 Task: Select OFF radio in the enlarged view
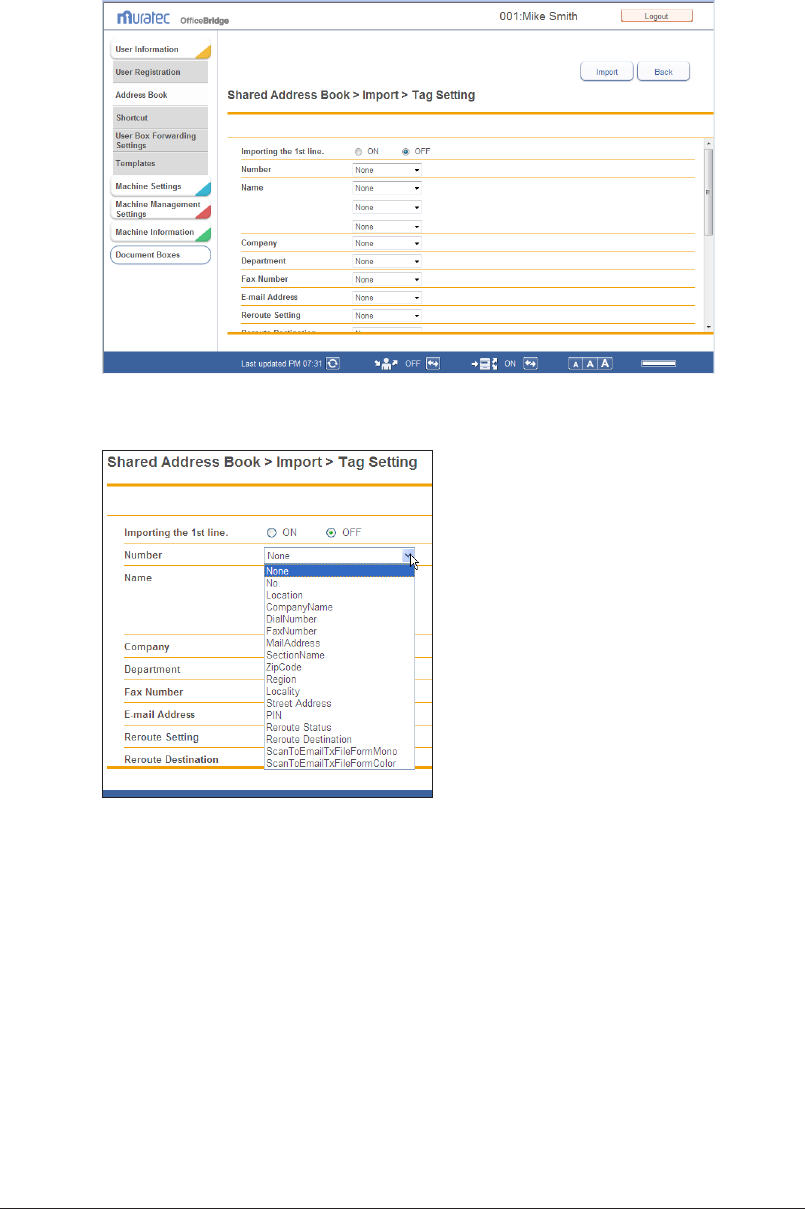pos(332,532)
